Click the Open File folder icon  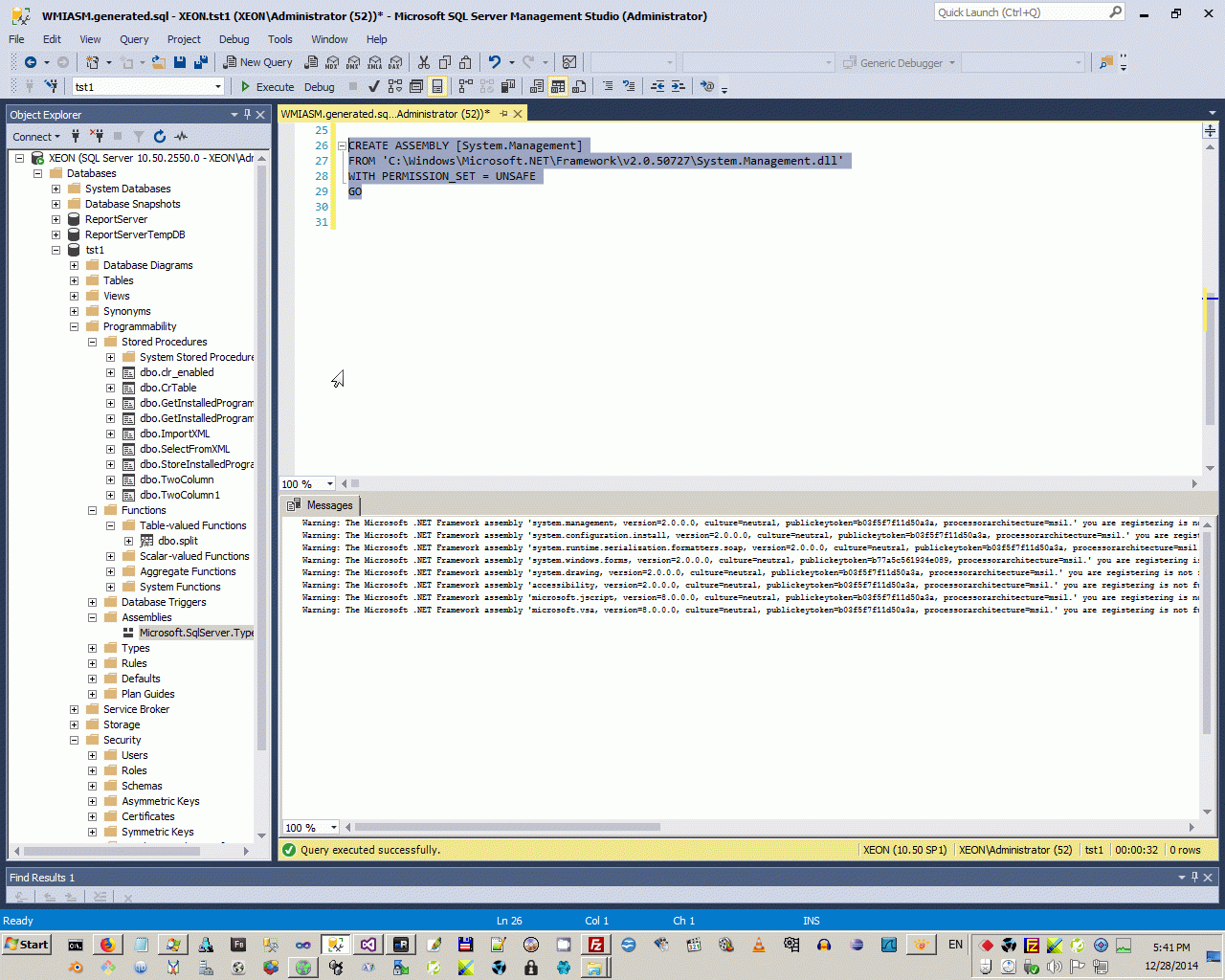click(x=159, y=62)
